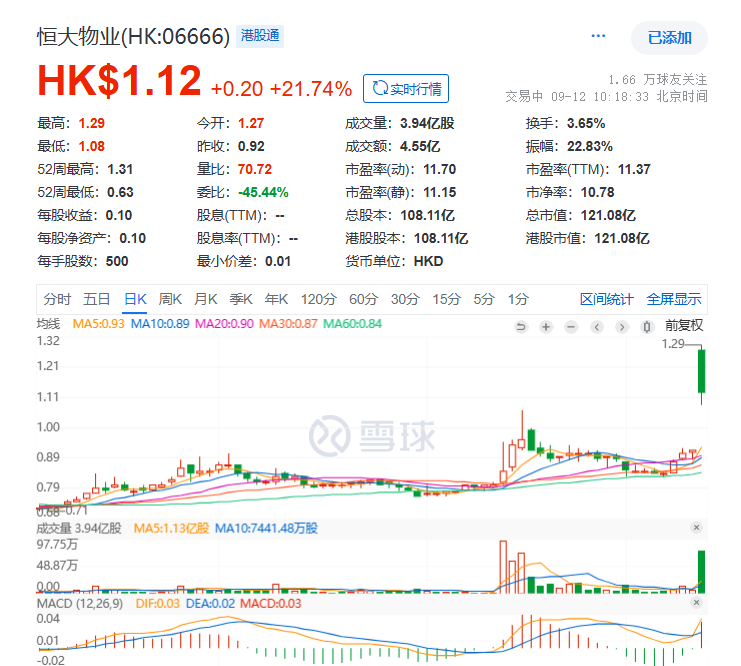The height and width of the screenshot is (666, 741).
Task: Click the 委比 -45.44% value
Action: pos(263,192)
